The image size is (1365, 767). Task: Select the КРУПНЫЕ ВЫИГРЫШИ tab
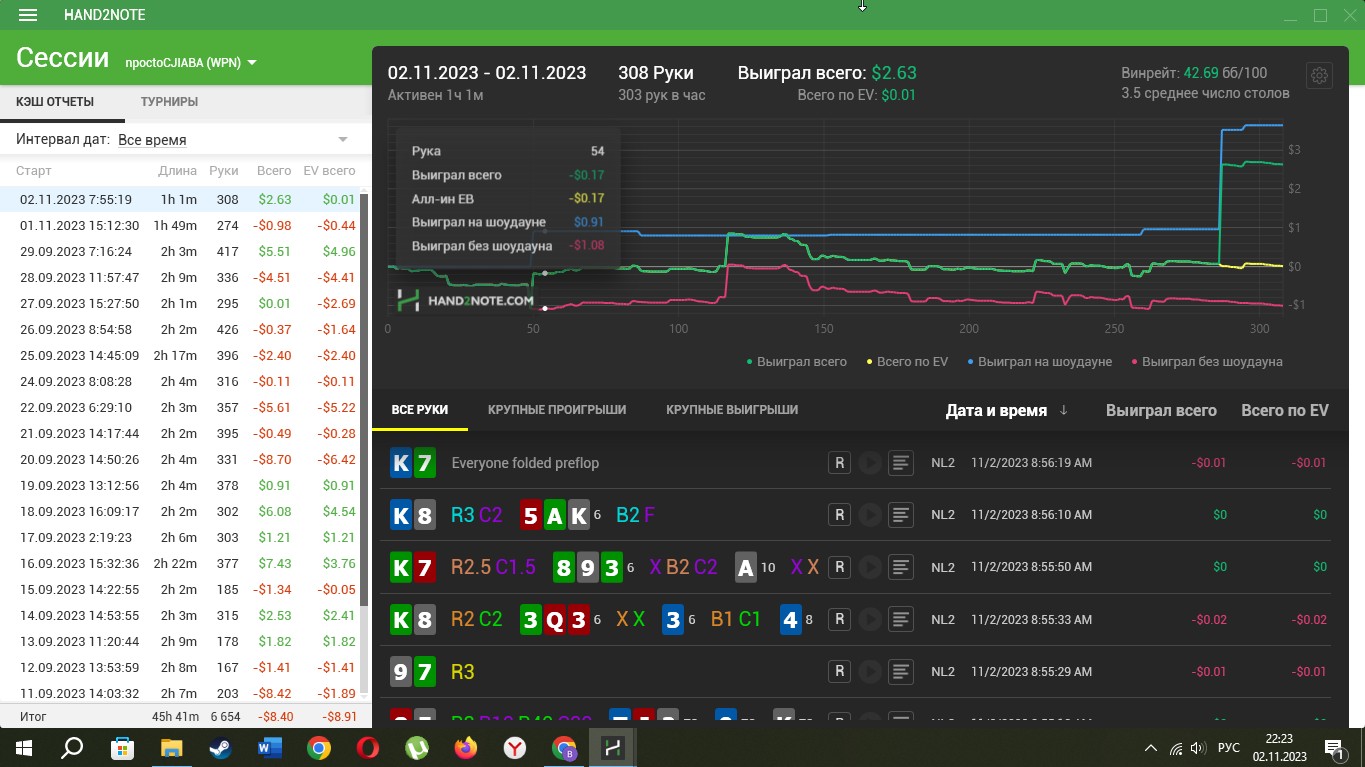pos(732,410)
